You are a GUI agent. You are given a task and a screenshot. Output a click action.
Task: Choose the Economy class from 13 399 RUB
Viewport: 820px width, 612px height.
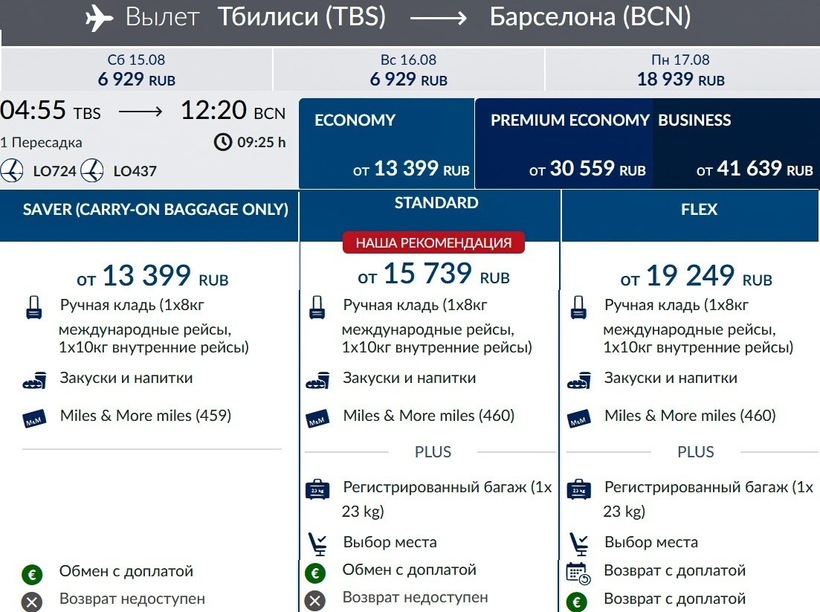[x=387, y=144]
